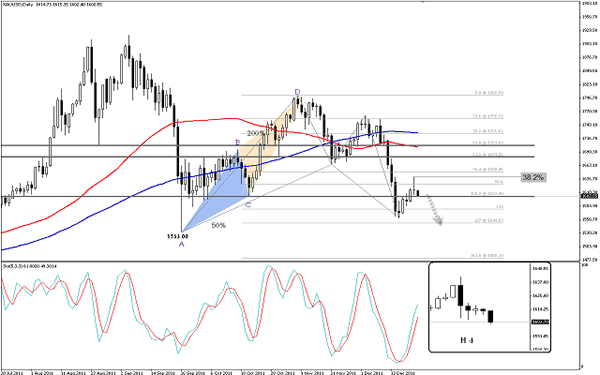Click the 23.6 Fibonacci level label
The width and height of the screenshot is (600, 375).
point(488,116)
